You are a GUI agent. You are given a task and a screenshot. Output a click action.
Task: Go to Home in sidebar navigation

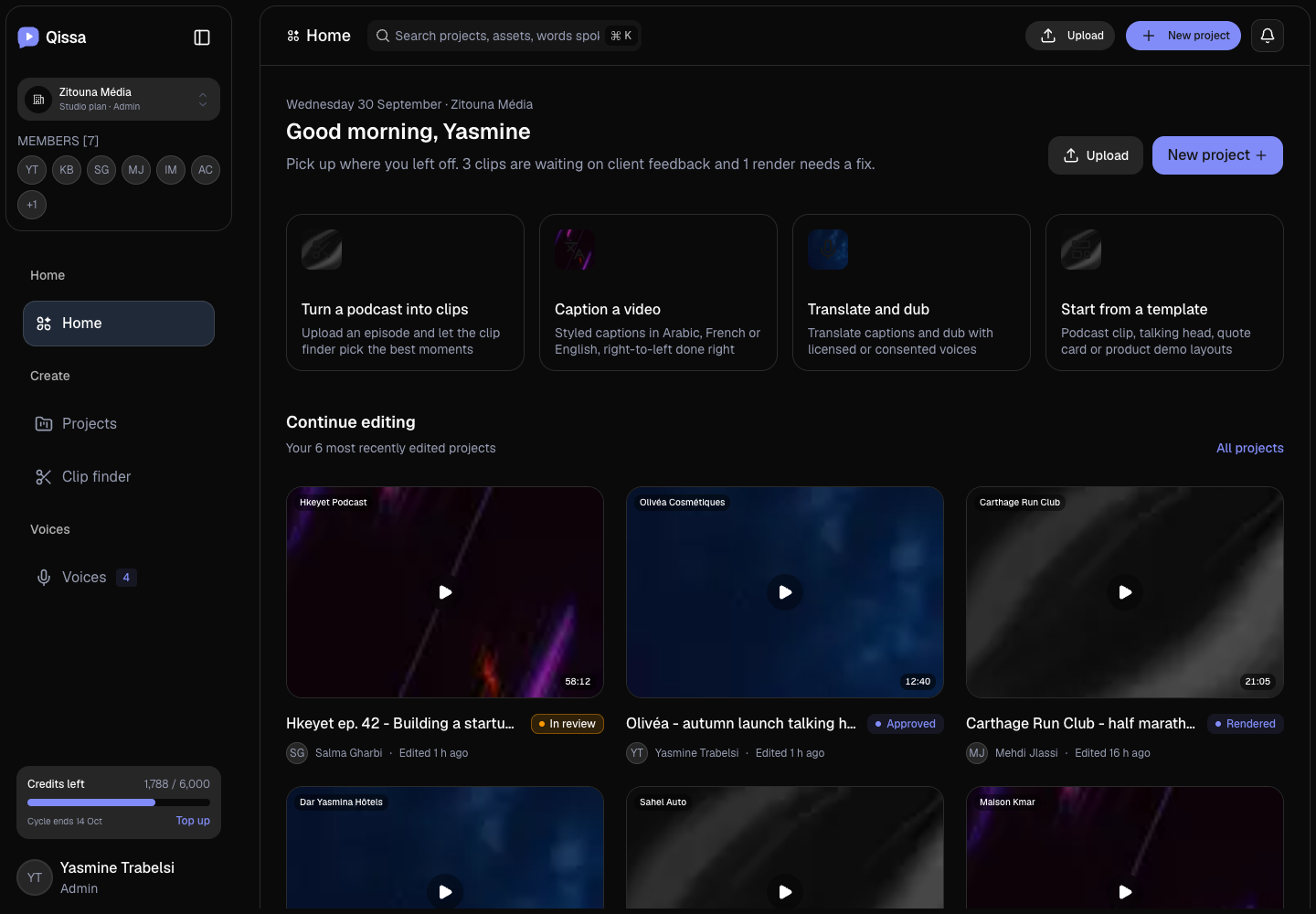(119, 324)
